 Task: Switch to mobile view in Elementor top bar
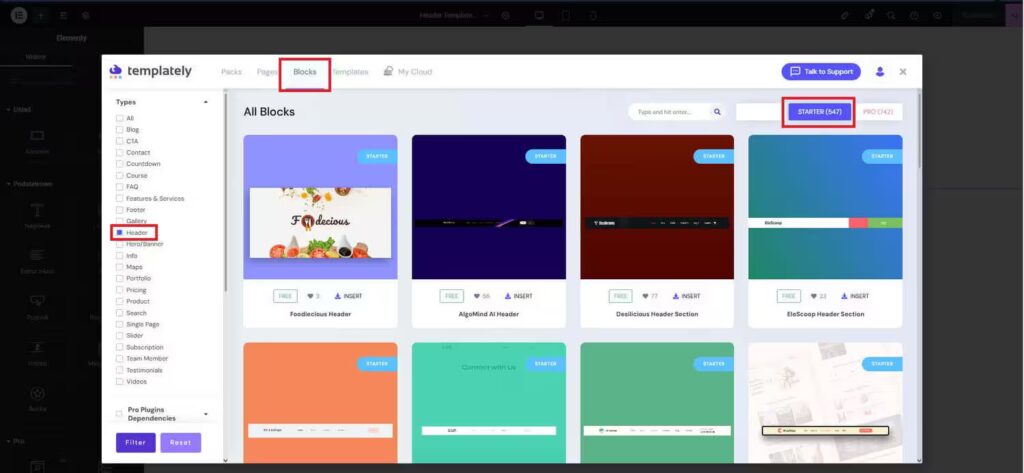(593, 15)
